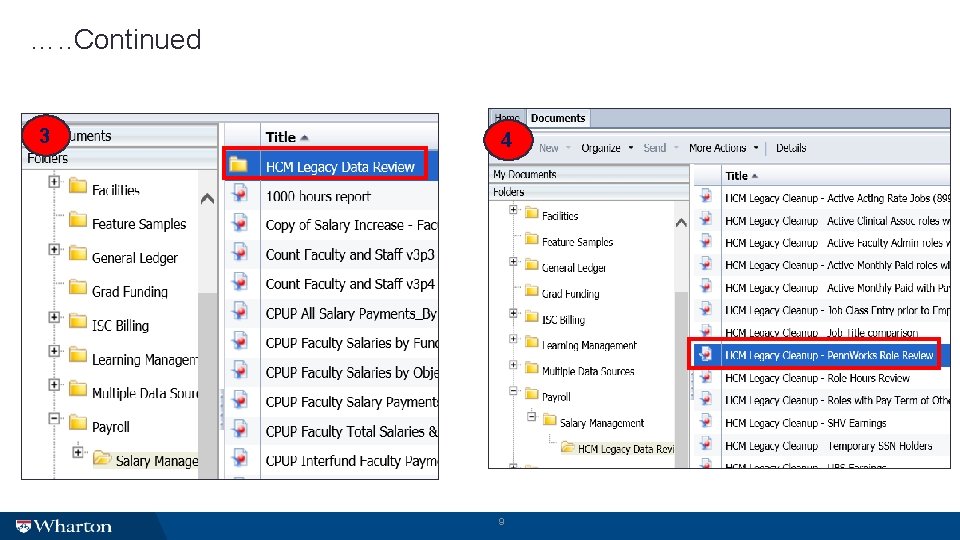
Task: Switch to the Documents tab
Action: point(558,118)
